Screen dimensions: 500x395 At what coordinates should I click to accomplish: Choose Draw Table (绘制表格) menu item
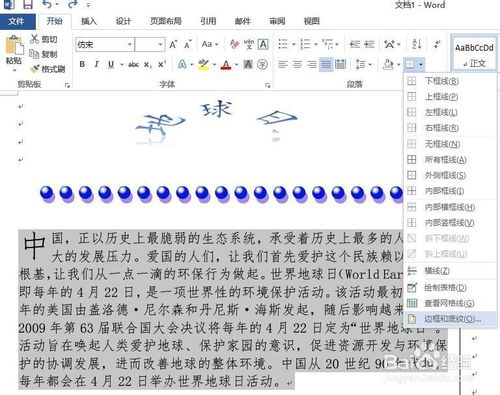(x=450, y=287)
